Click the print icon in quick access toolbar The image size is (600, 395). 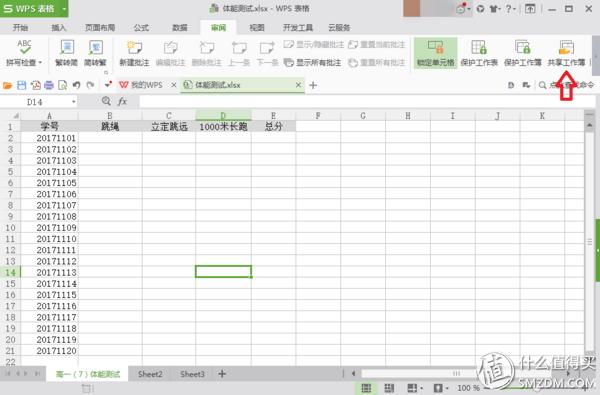[49, 85]
